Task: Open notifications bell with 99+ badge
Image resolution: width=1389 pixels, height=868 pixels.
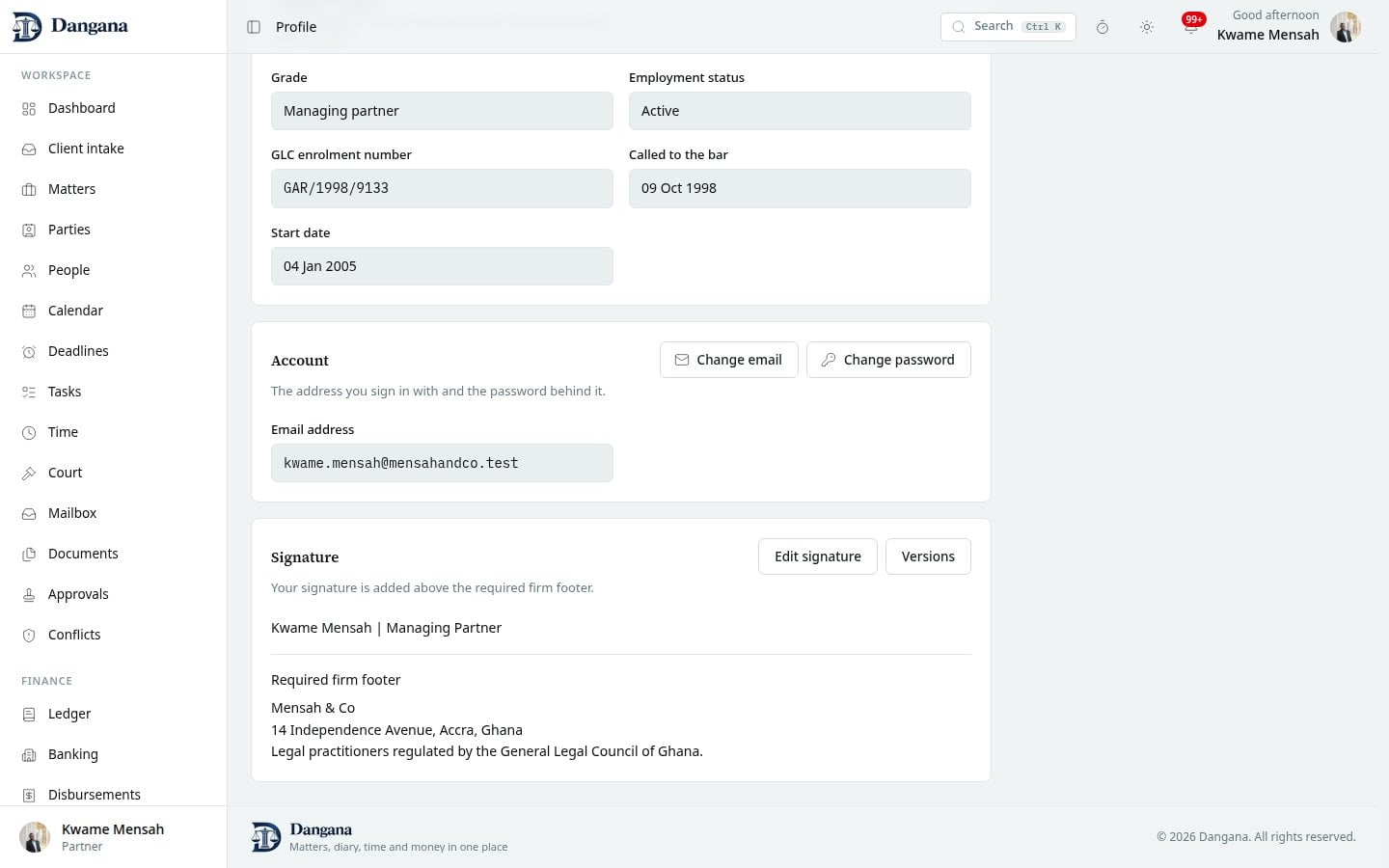Action: (1191, 26)
